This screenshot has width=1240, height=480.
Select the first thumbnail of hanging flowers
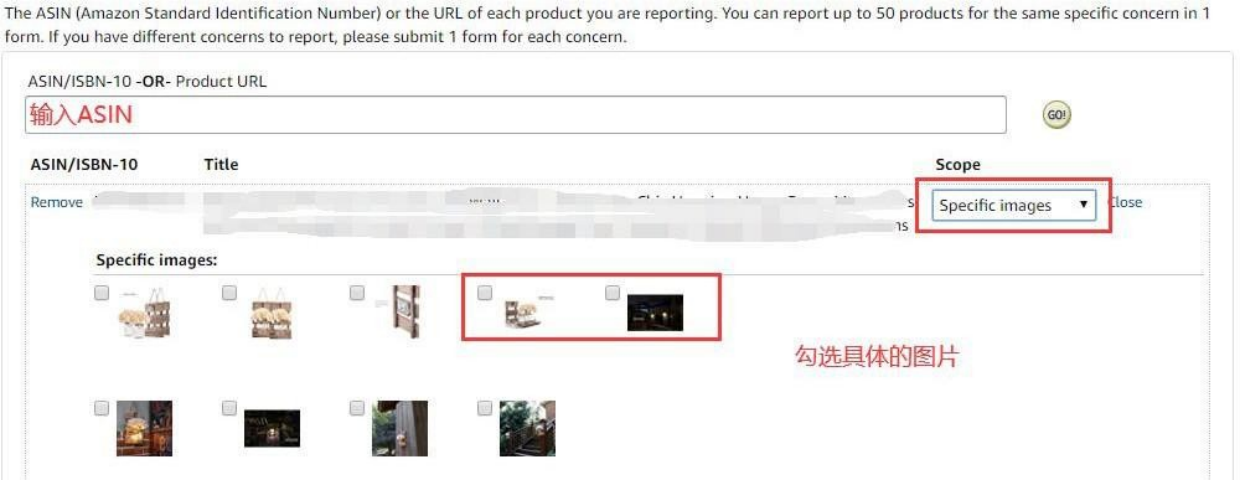click(x=144, y=312)
